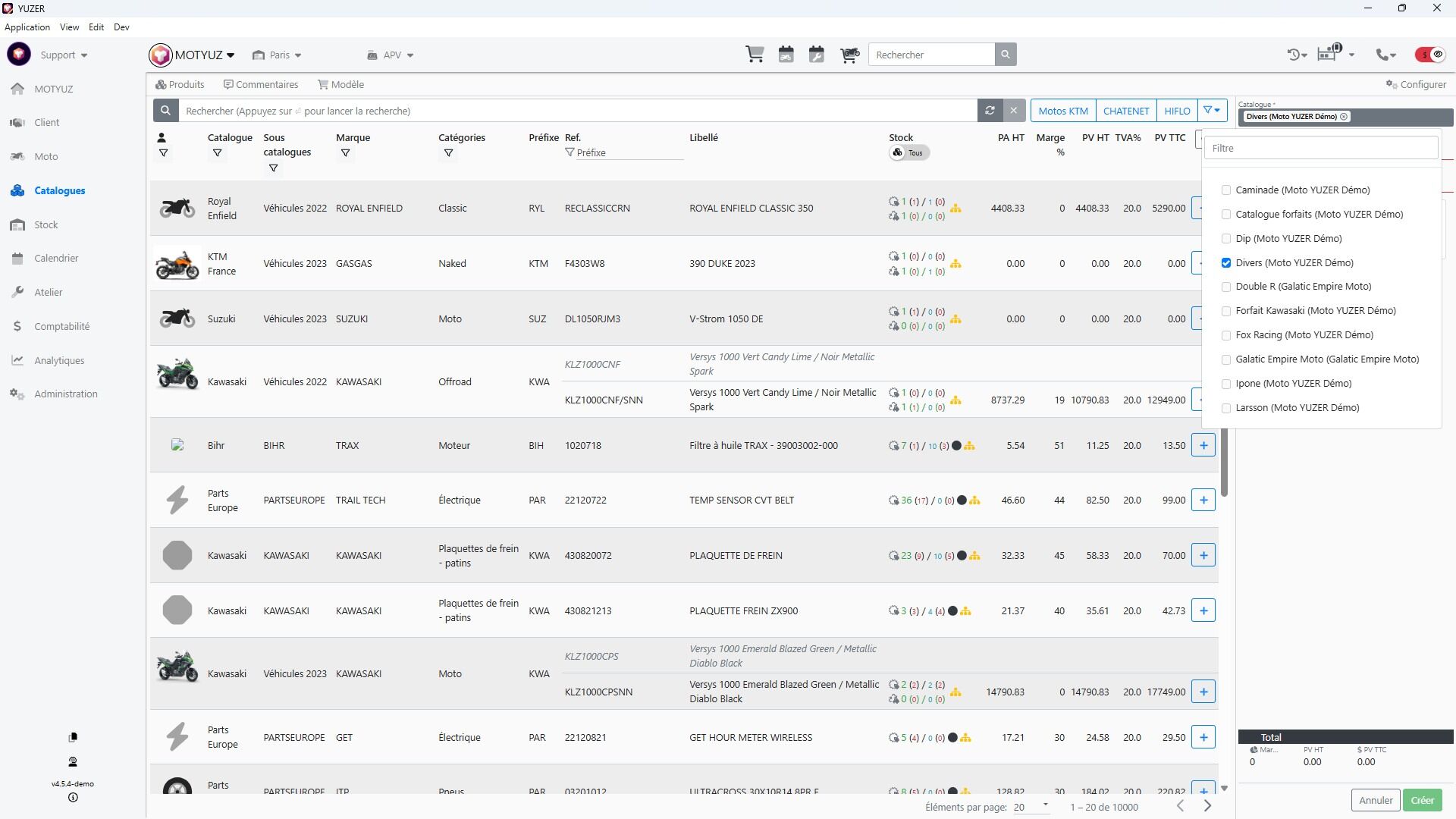Tick the Fox Racing catalogue checkbox
The height and width of the screenshot is (819, 1456).
tap(1226, 335)
